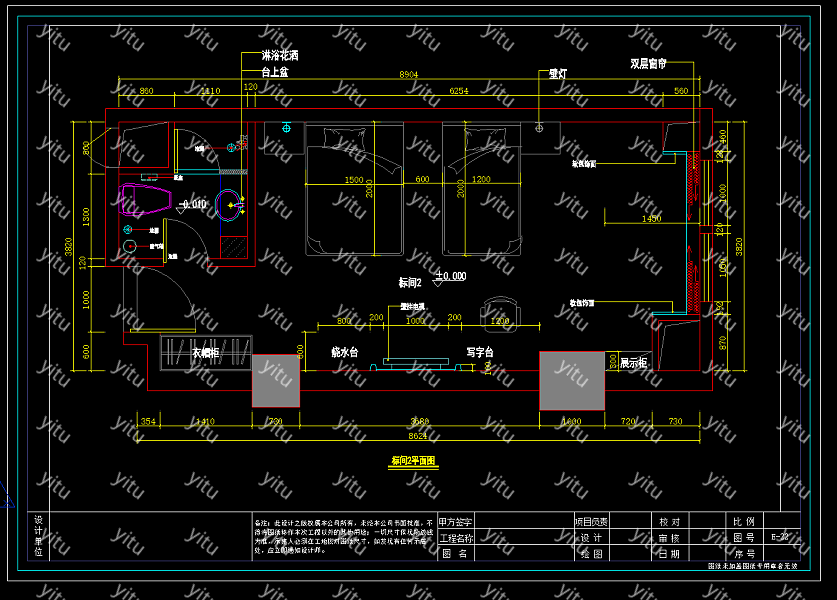Select the 标间2平面图 drawing title
Image resolution: width=837 pixels, height=600 pixels.
[413, 462]
